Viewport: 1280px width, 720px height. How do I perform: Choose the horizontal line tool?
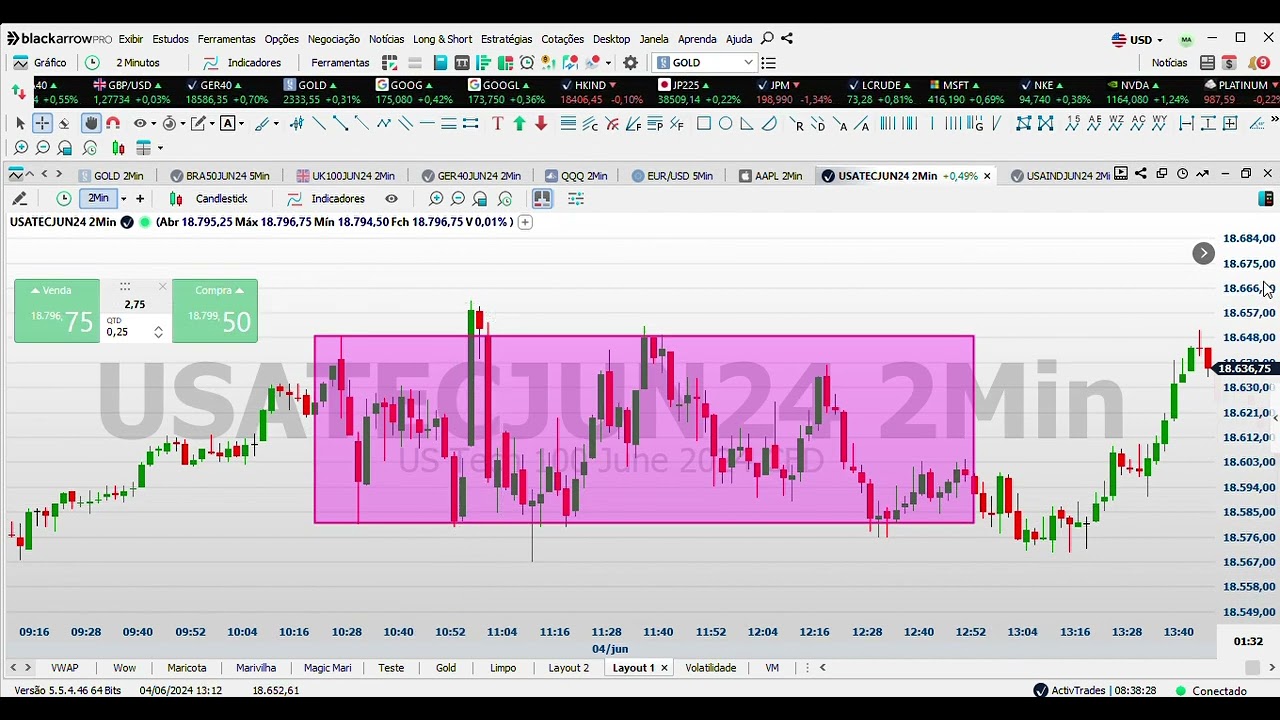click(427, 124)
